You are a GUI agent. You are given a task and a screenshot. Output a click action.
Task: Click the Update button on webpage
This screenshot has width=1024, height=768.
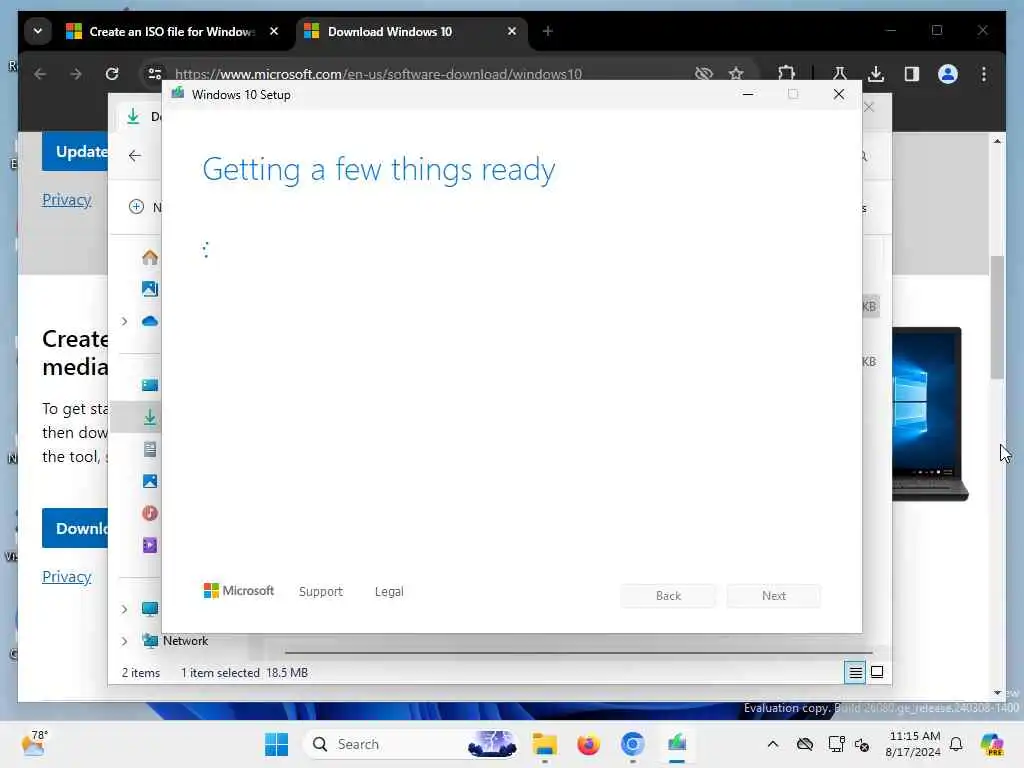(75, 151)
